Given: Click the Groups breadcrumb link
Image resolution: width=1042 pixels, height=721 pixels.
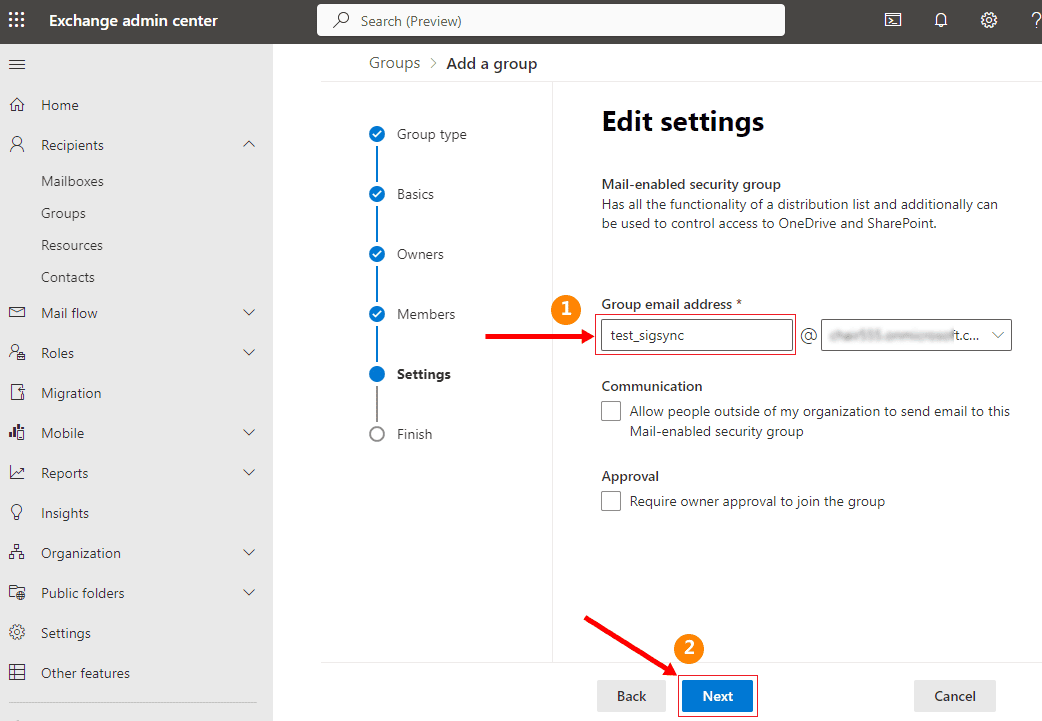Looking at the screenshot, I should pos(394,63).
